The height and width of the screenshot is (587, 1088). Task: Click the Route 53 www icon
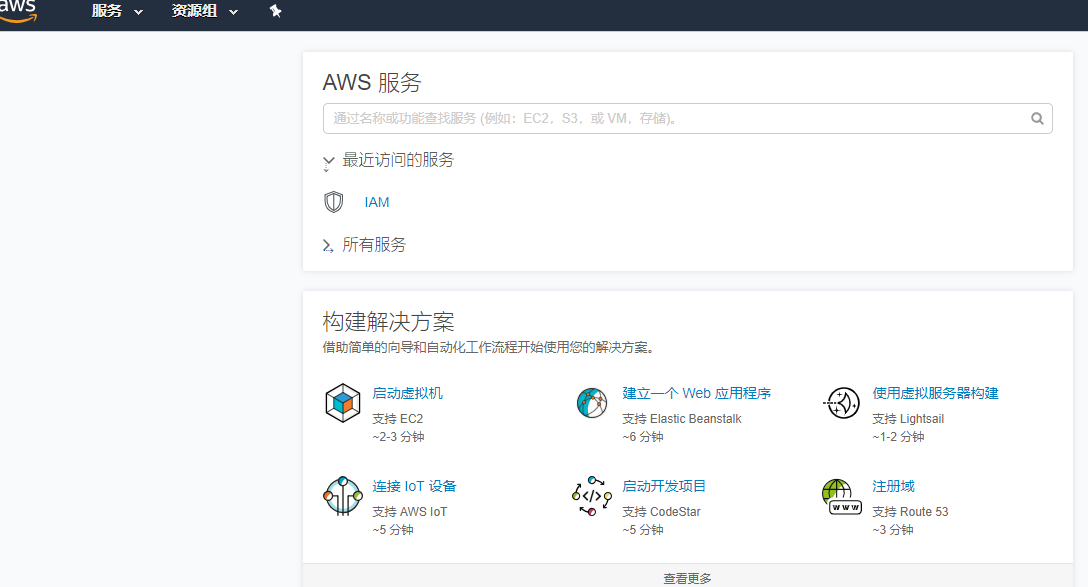point(841,497)
